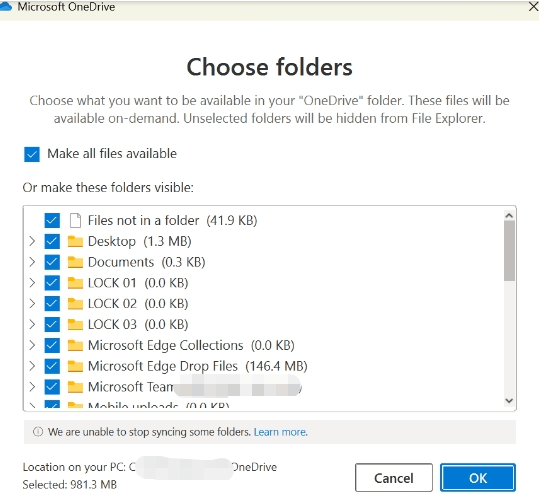The width and height of the screenshot is (539, 499).
Task: Uncheck the Microsoft Teams folder checkbox
Action: [52, 387]
